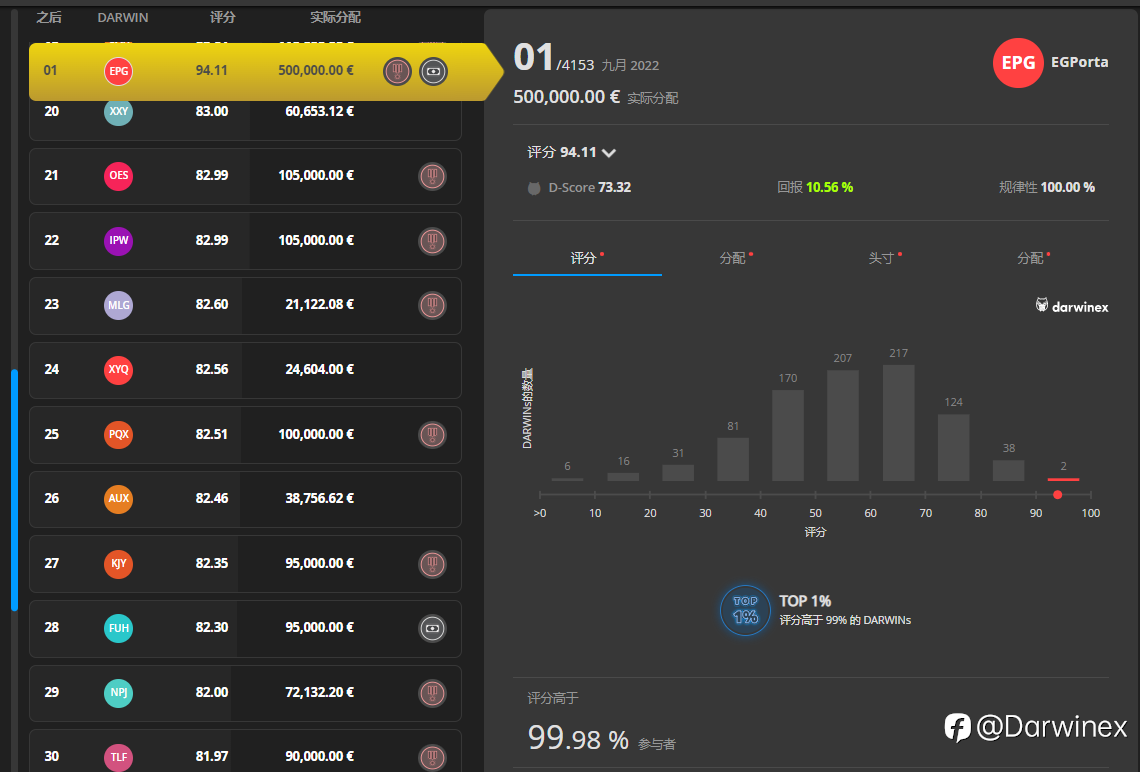Screen dimensions: 1140x772
Task: Open the last 分配 tab on the right
Action: tap(1033, 258)
